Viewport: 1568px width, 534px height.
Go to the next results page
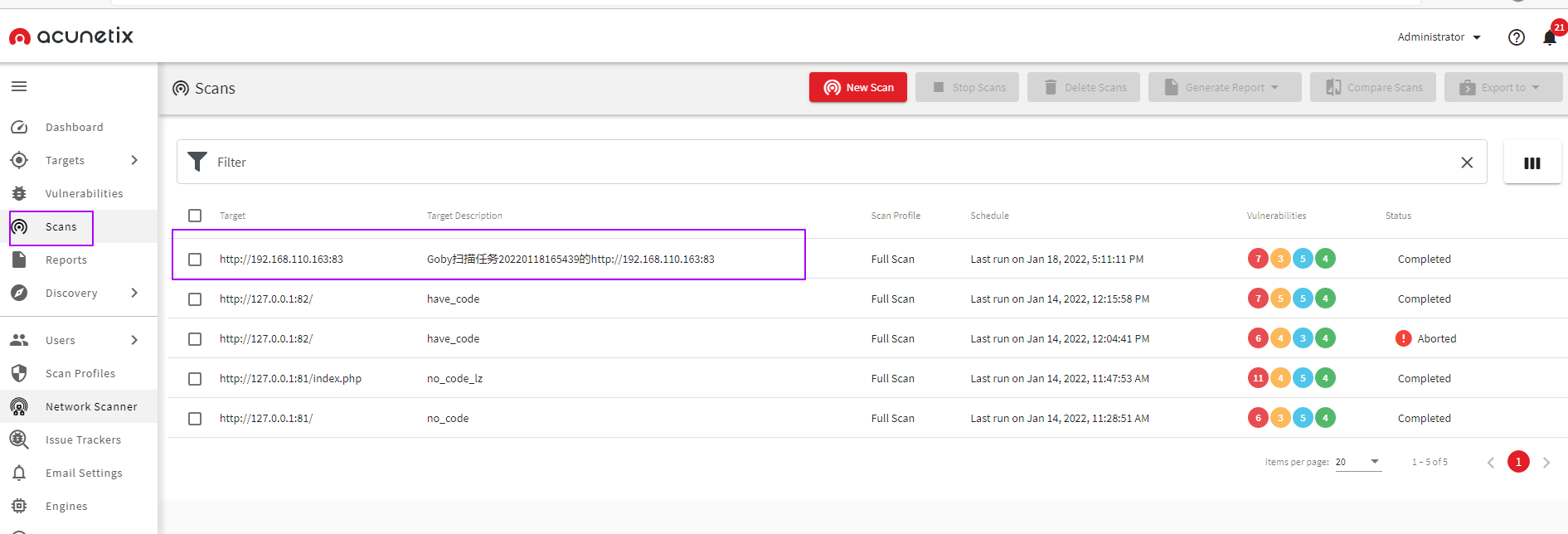click(1546, 463)
